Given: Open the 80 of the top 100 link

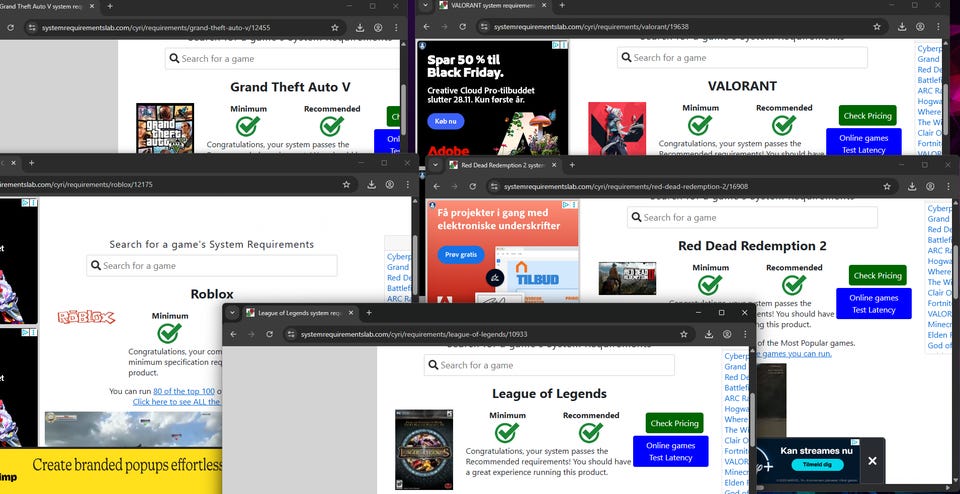Looking at the screenshot, I should coord(184,391).
